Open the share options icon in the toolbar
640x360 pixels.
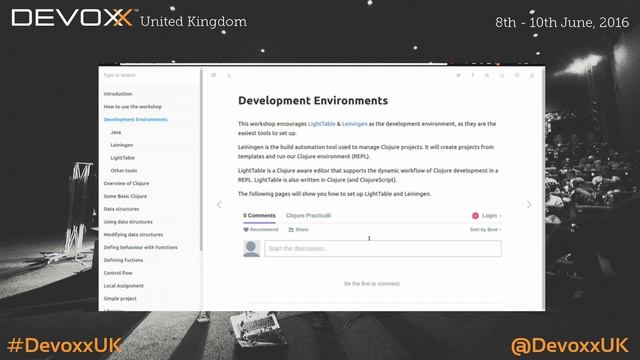point(487,75)
